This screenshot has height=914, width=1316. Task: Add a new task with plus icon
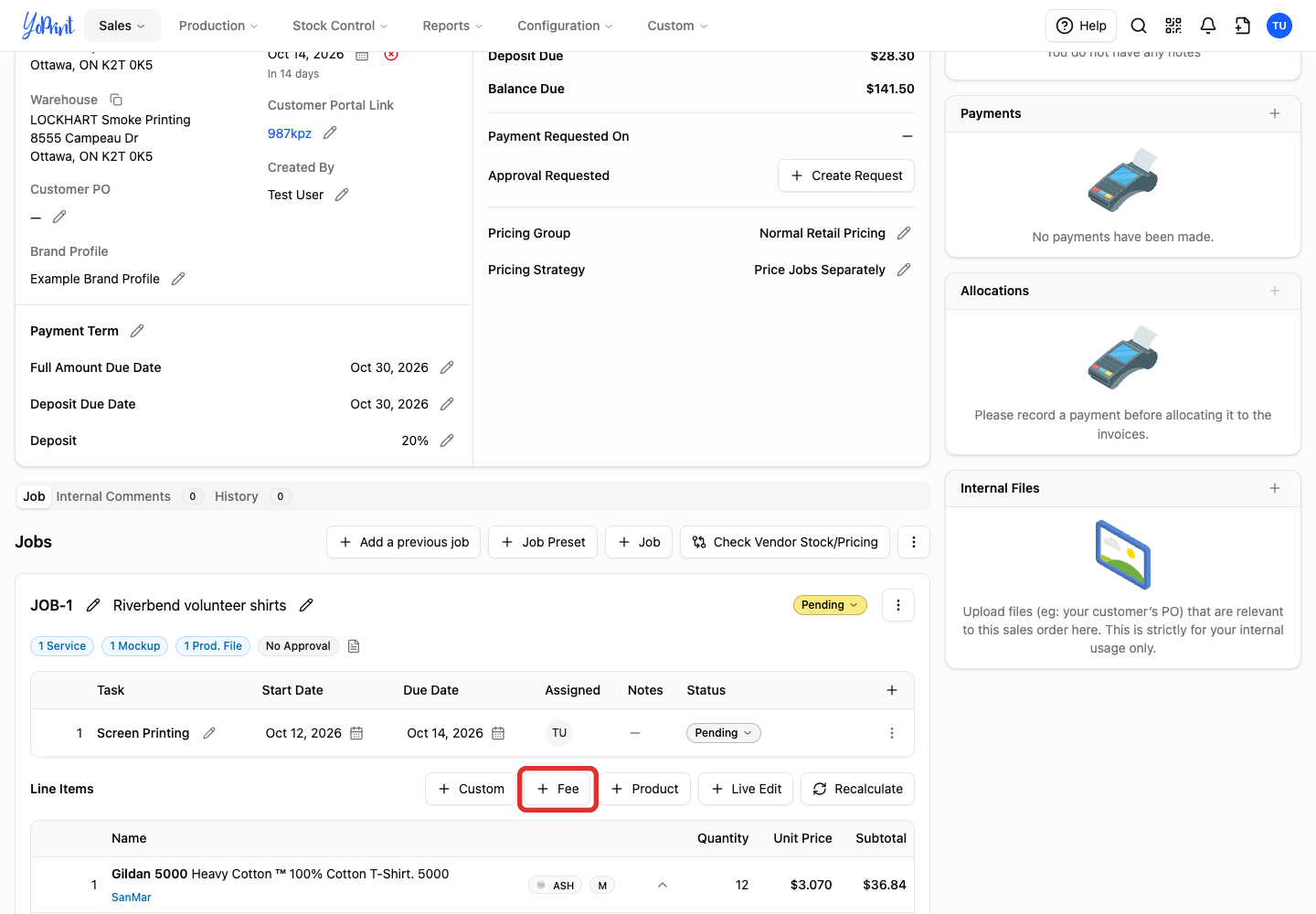892,690
